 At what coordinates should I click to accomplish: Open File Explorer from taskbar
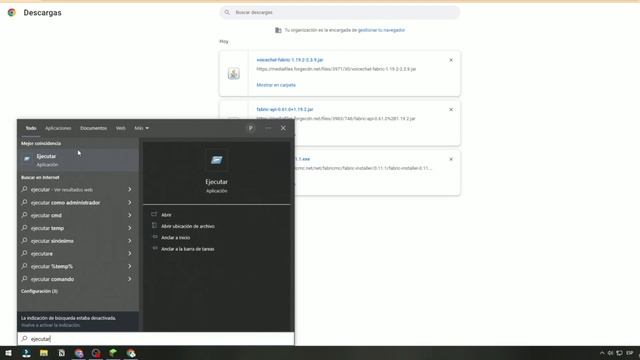[44, 353]
